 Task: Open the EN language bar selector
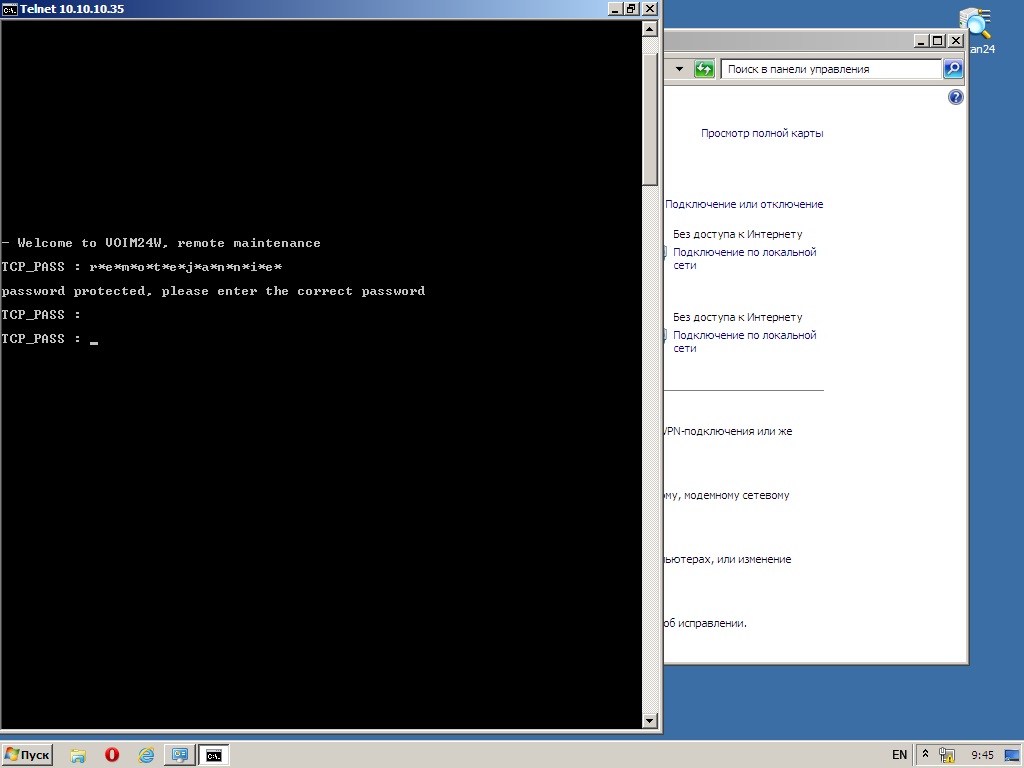pyautogui.click(x=899, y=755)
